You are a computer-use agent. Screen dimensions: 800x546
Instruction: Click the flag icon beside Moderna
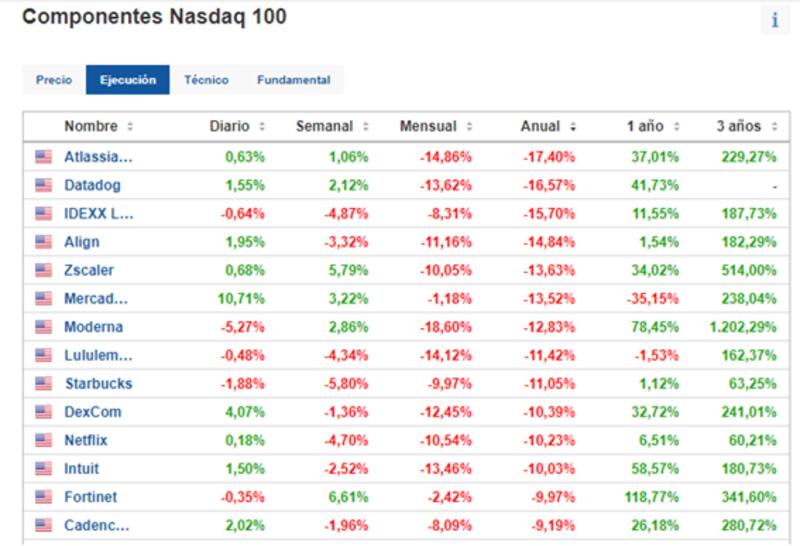[x=43, y=327]
